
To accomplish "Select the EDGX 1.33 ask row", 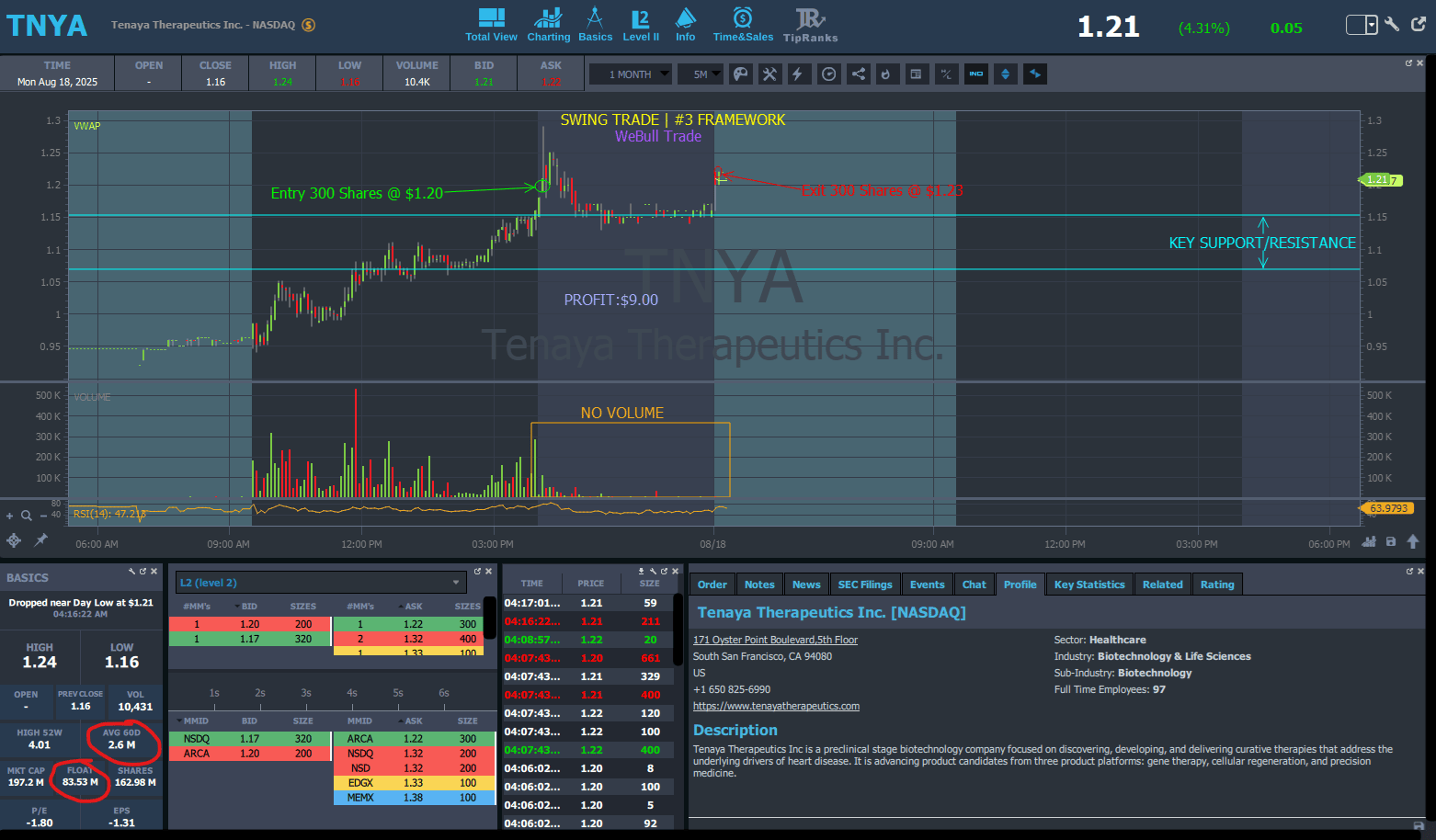I will click(x=414, y=783).
